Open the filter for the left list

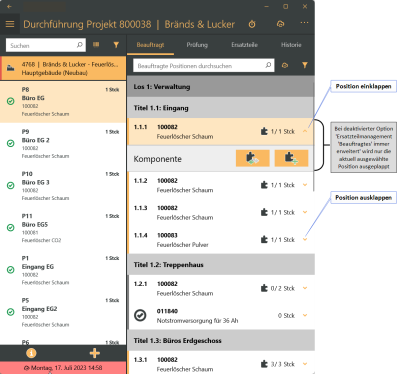click(116, 45)
